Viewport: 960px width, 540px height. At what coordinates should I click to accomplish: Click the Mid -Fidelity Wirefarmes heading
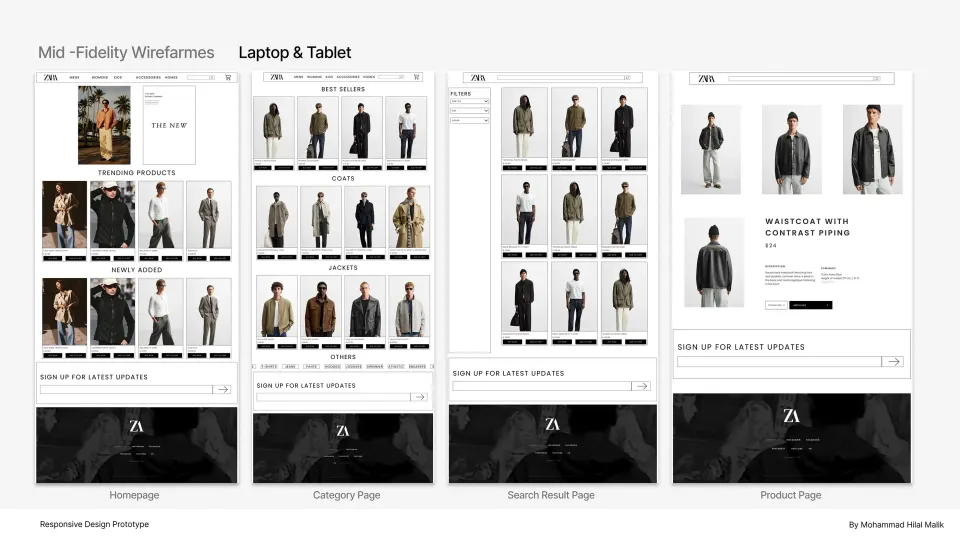coord(126,53)
